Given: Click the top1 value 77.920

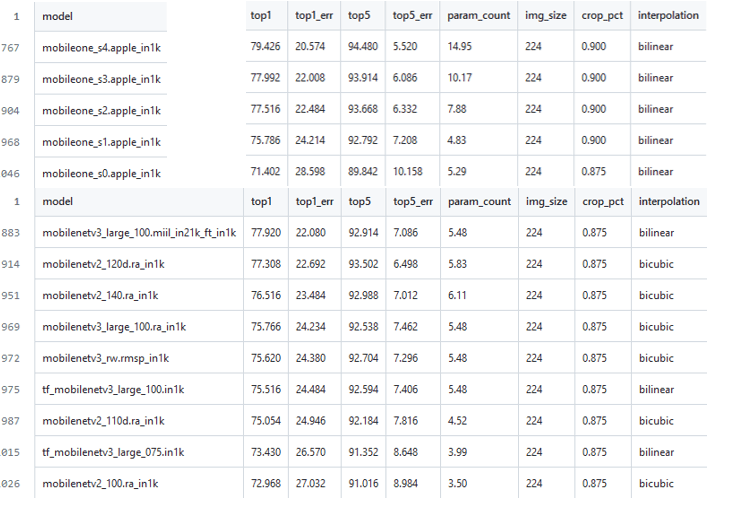Looking at the screenshot, I should point(266,233).
